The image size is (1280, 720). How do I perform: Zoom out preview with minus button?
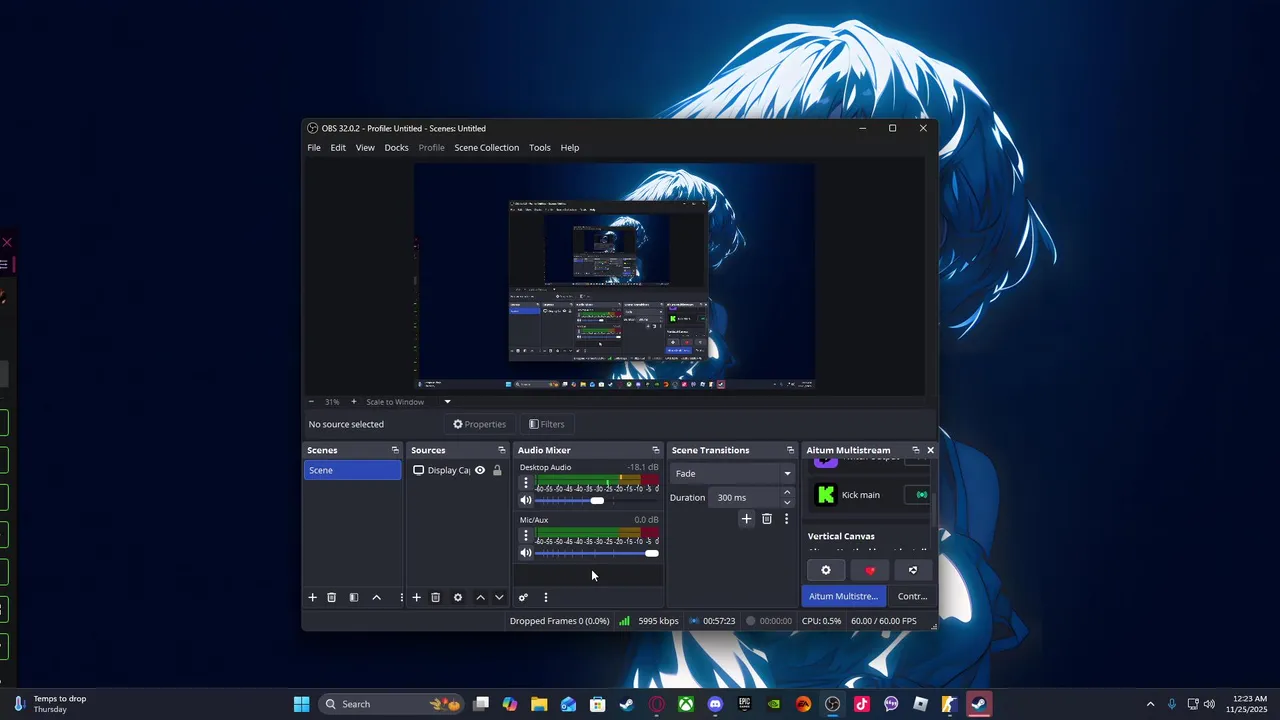coord(311,402)
